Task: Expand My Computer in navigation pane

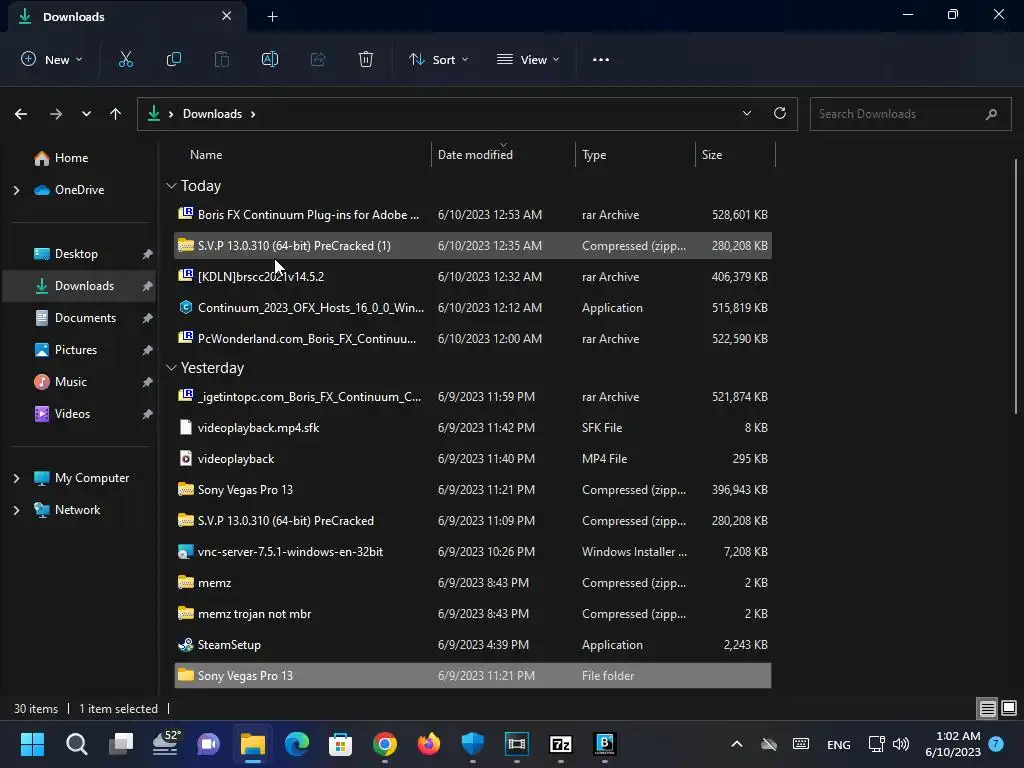Action: coord(16,478)
